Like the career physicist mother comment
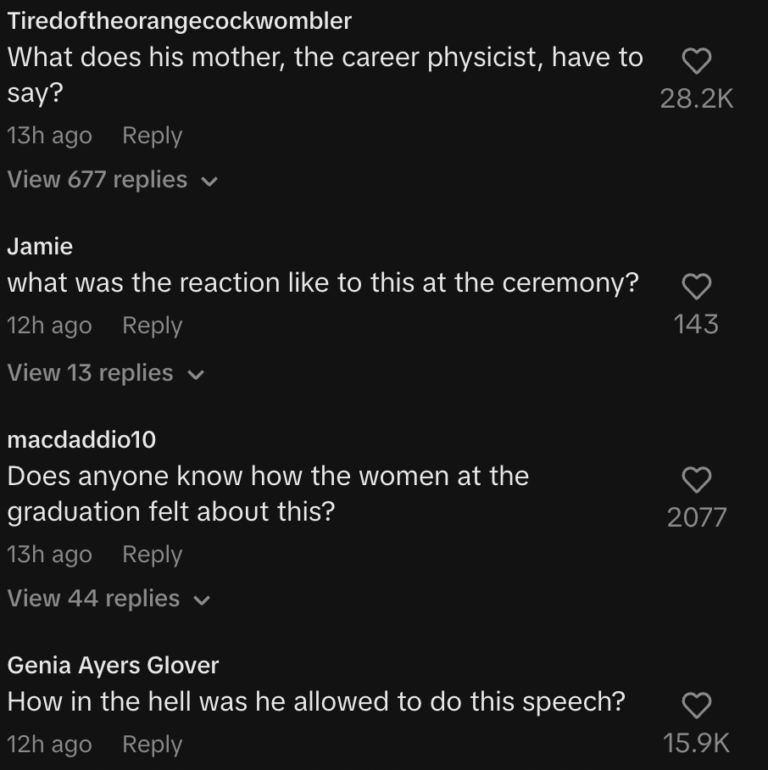 pyautogui.click(x=696, y=62)
